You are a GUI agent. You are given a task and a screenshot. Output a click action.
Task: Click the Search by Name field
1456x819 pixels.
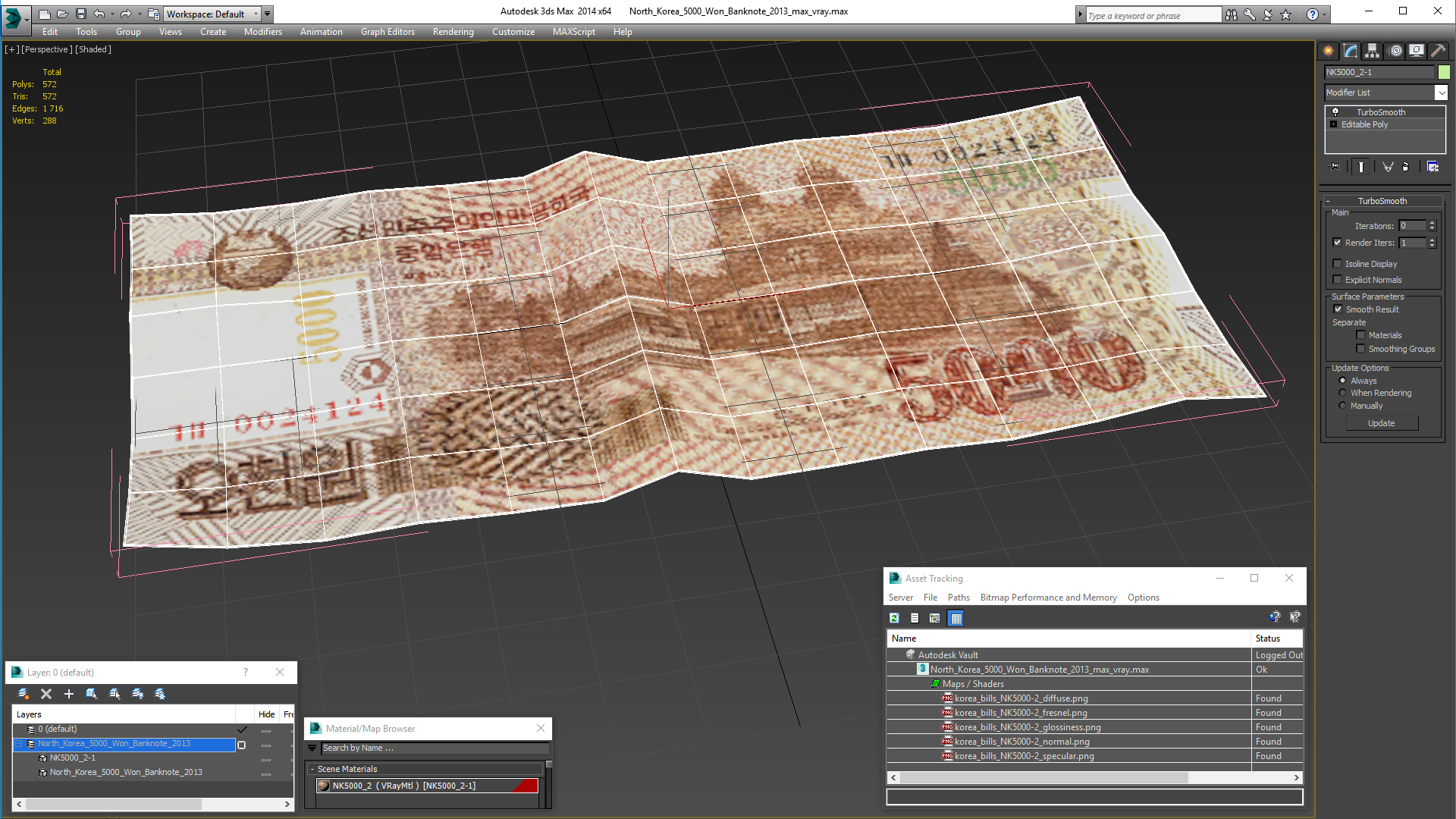[x=435, y=748]
